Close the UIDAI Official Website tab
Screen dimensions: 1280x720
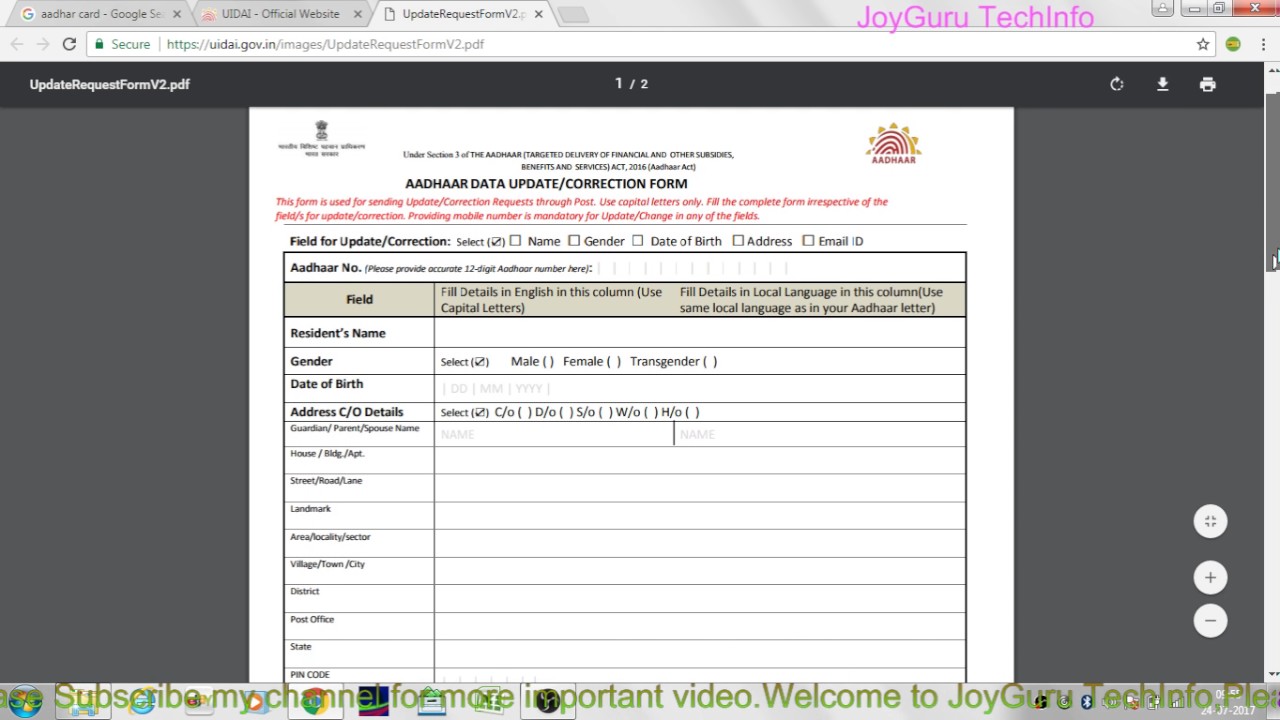358,14
